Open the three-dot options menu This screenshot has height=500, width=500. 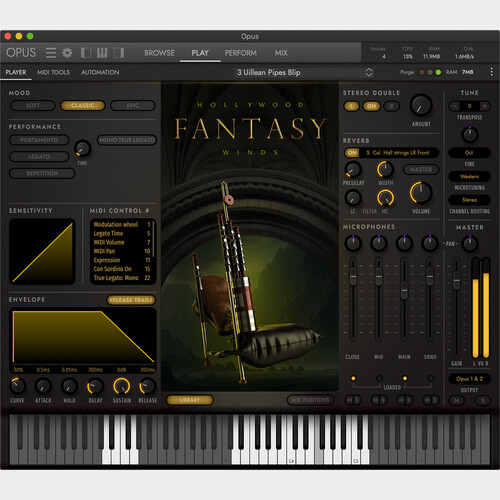click(491, 72)
